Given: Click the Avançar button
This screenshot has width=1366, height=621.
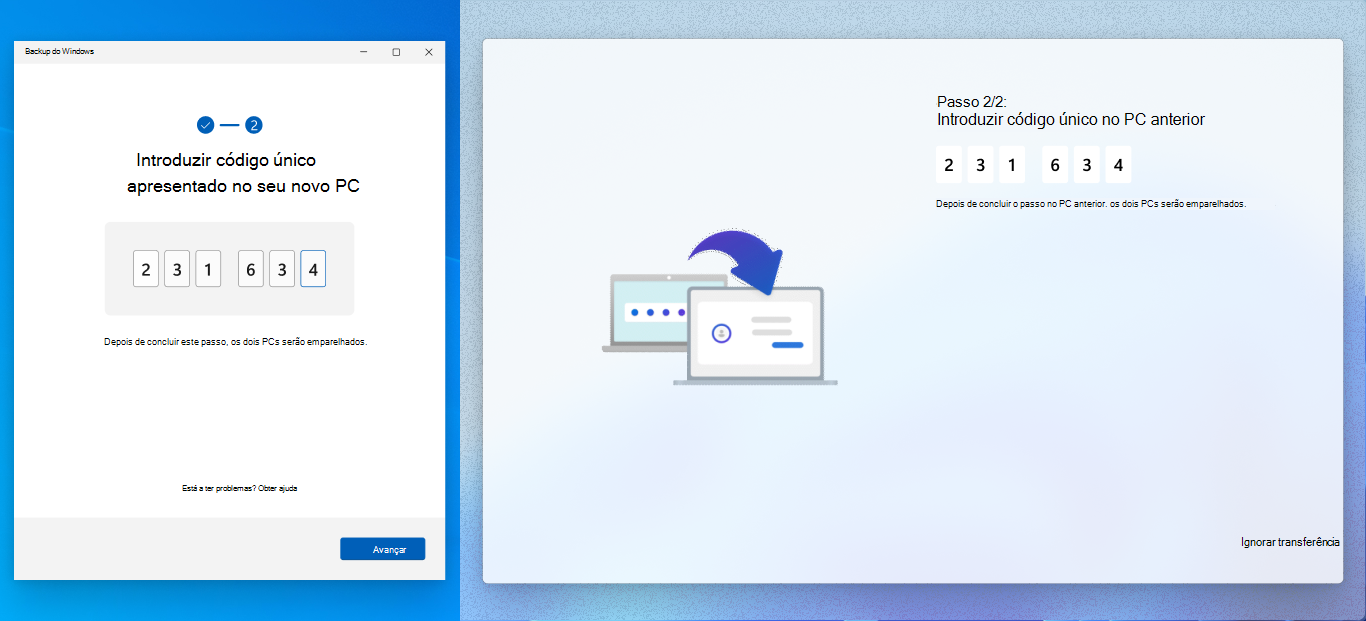Looking at the screenshot, I should 382,549.
